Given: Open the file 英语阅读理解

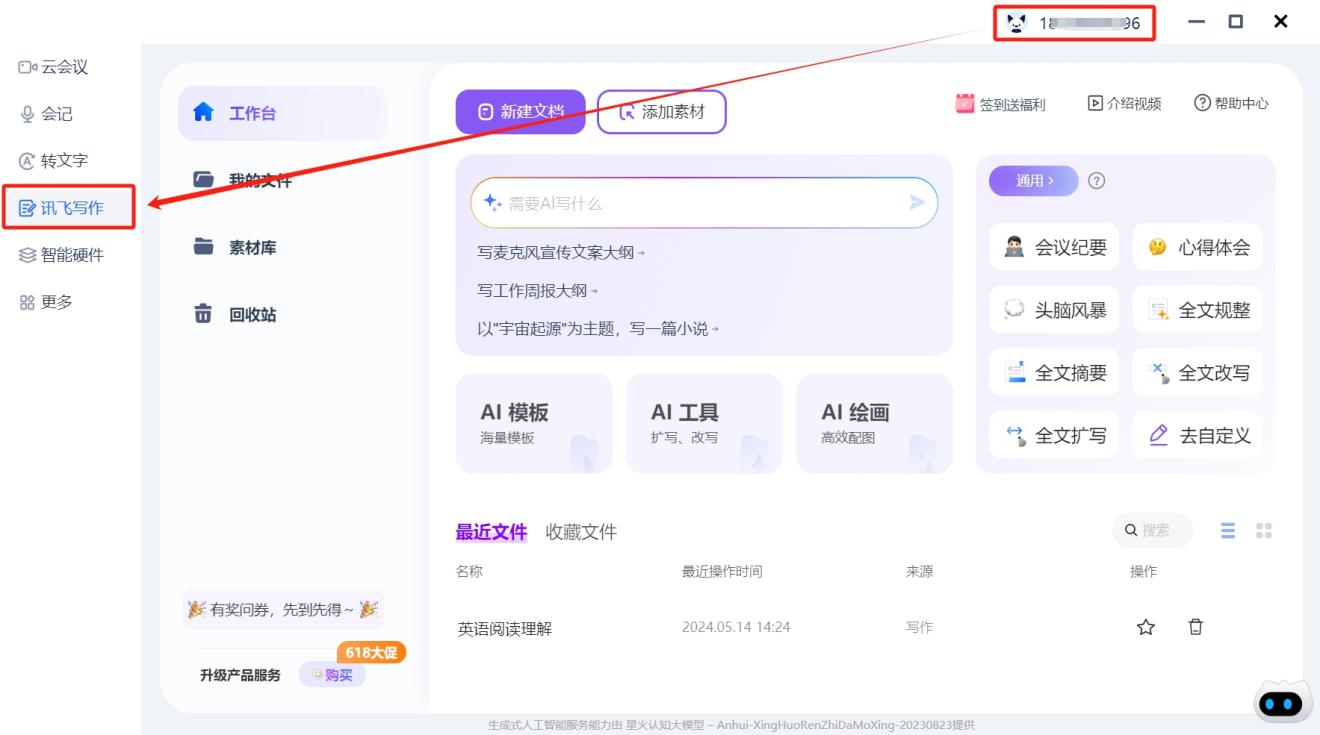Looking at the screenshot, I should [x=505, y=629].
